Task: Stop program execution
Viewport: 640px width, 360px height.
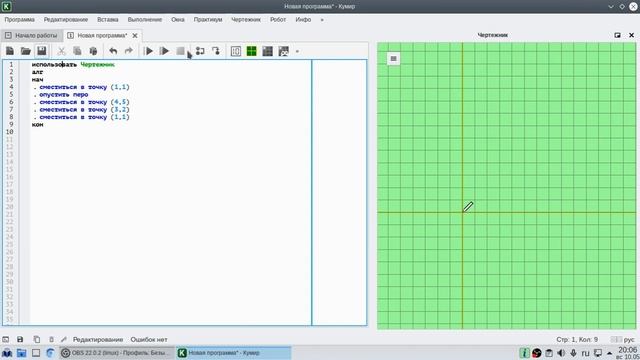Action: point(180,51)
